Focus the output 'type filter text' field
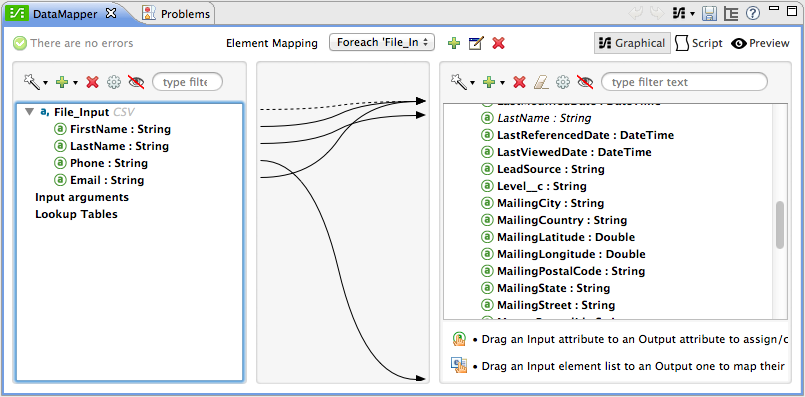805x397 pixels. coord(684,82)
